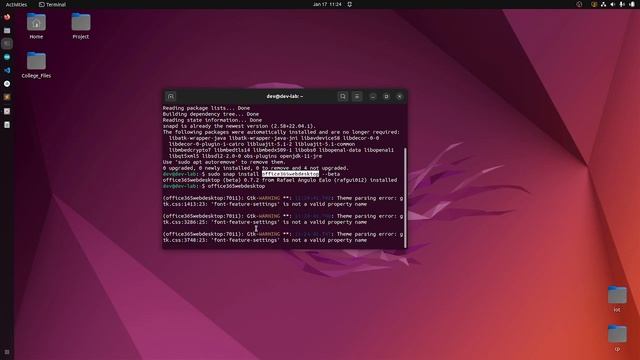Click the "libqt5xml5 libsdl2-2.0-0" package line

(245, 156)
